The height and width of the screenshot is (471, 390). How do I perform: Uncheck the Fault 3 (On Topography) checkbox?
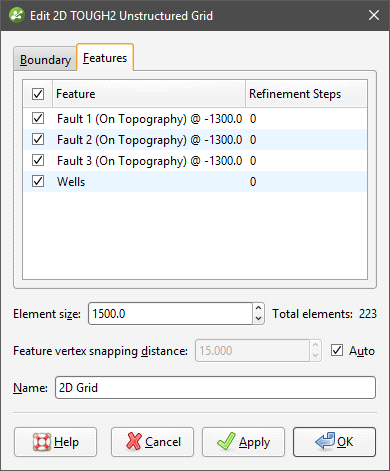[x=38, y=160]
